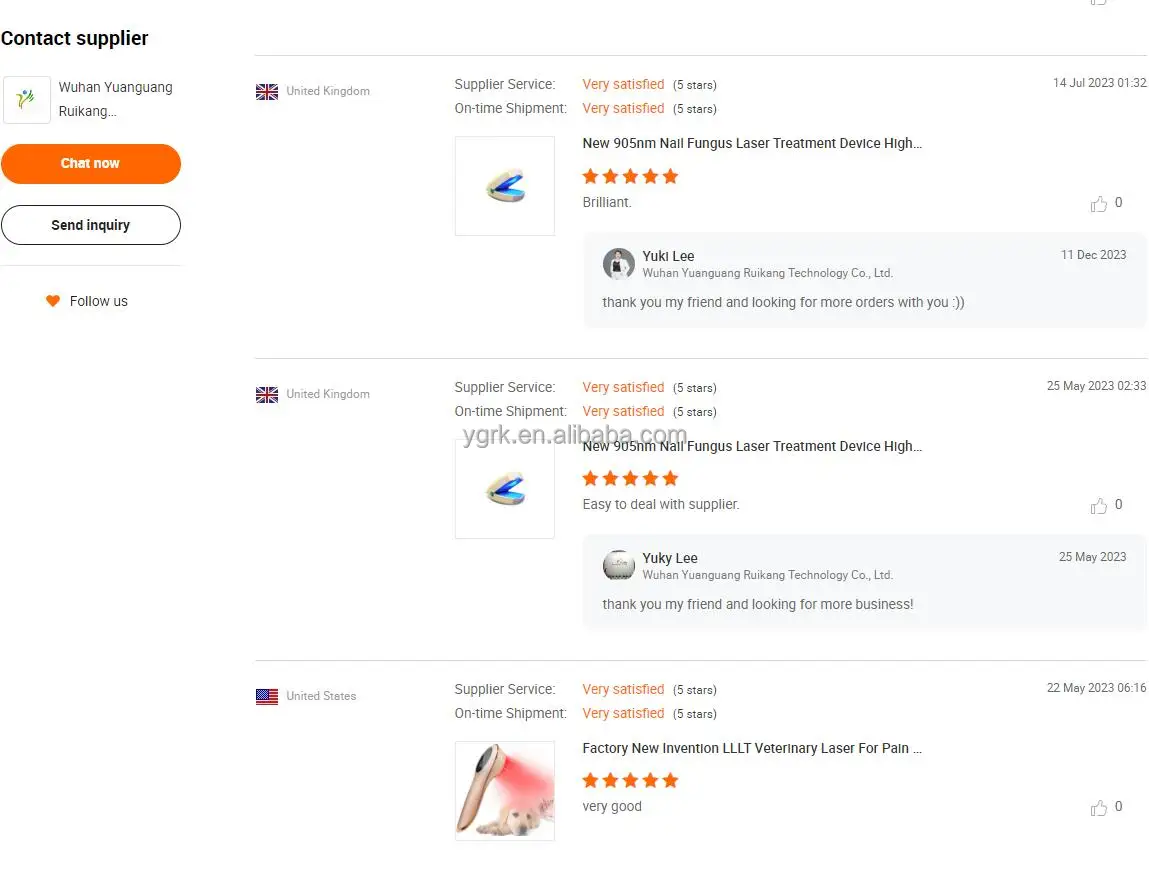Click the Send inquiry button
The height and width of the screenshot is (871, 1149).
(x=90, y=225)
